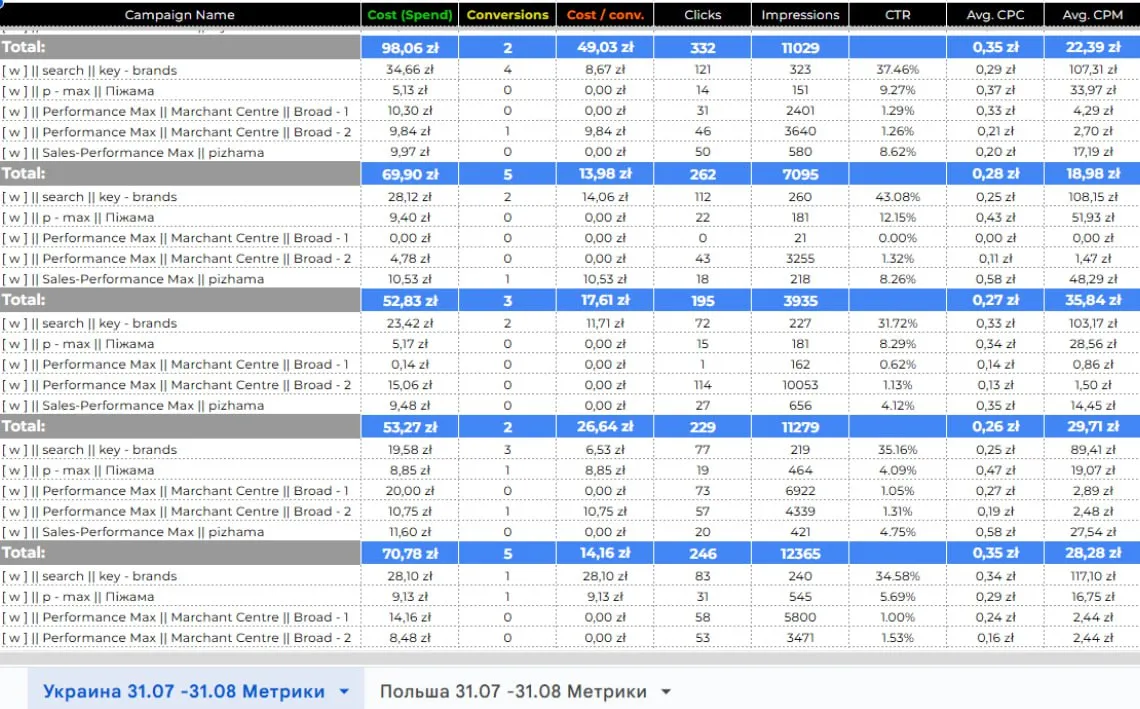This screenshot has height=709, width=1140.
Task: Click the Avg. CPM cell 107,31 zł
Action: [x=1092, y=70]
